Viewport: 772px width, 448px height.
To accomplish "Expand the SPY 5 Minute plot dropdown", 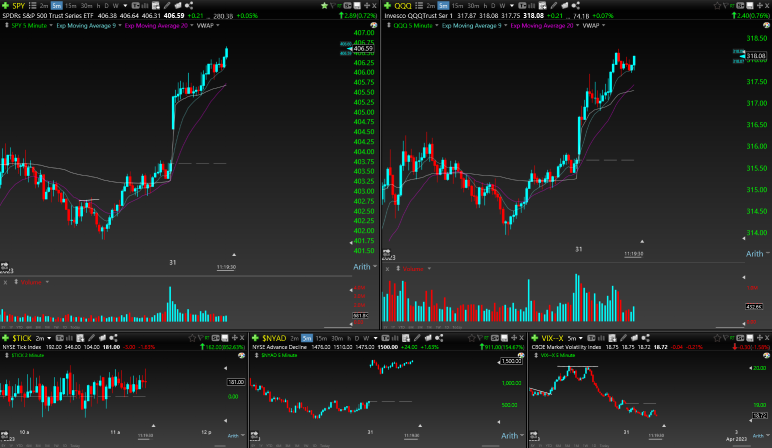I will [51, 25].
